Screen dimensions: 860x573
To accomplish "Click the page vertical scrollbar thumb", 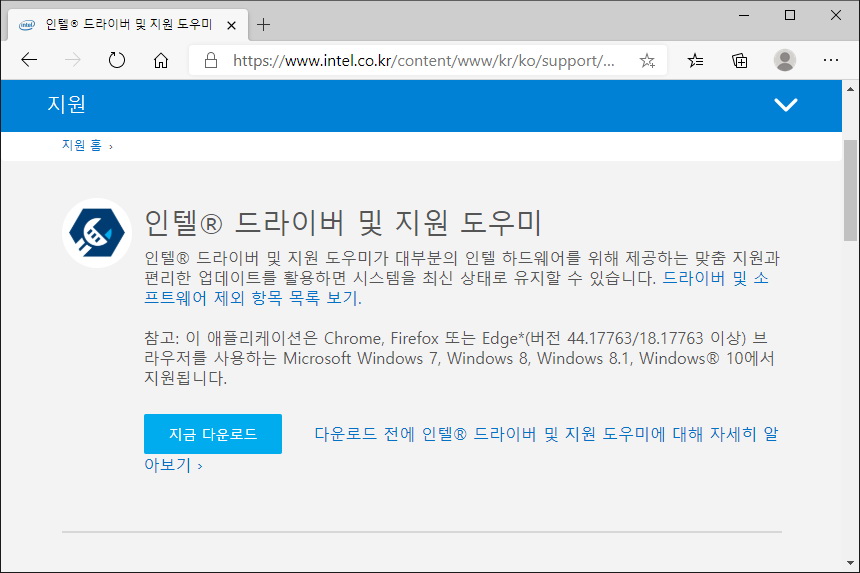I will (850, 190).
